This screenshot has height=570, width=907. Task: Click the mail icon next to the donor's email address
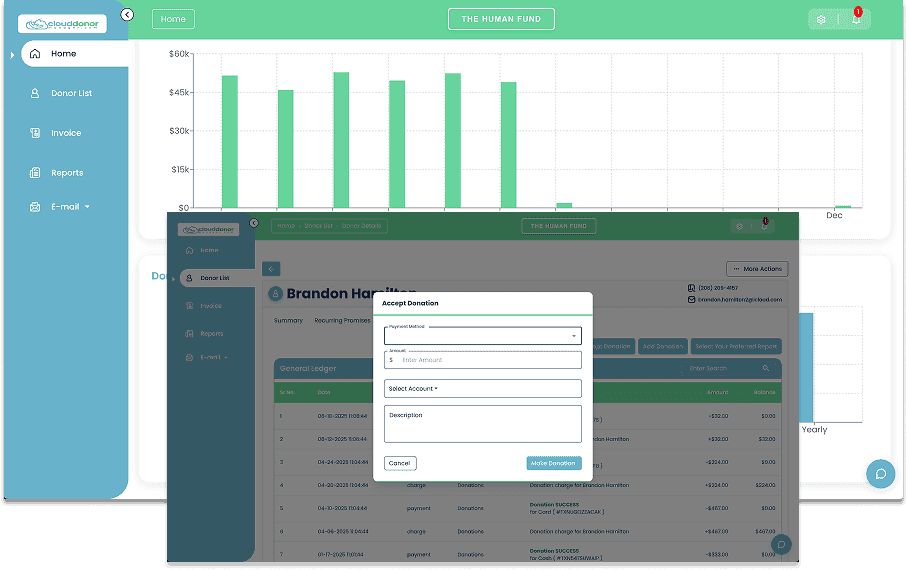point(691,300)
